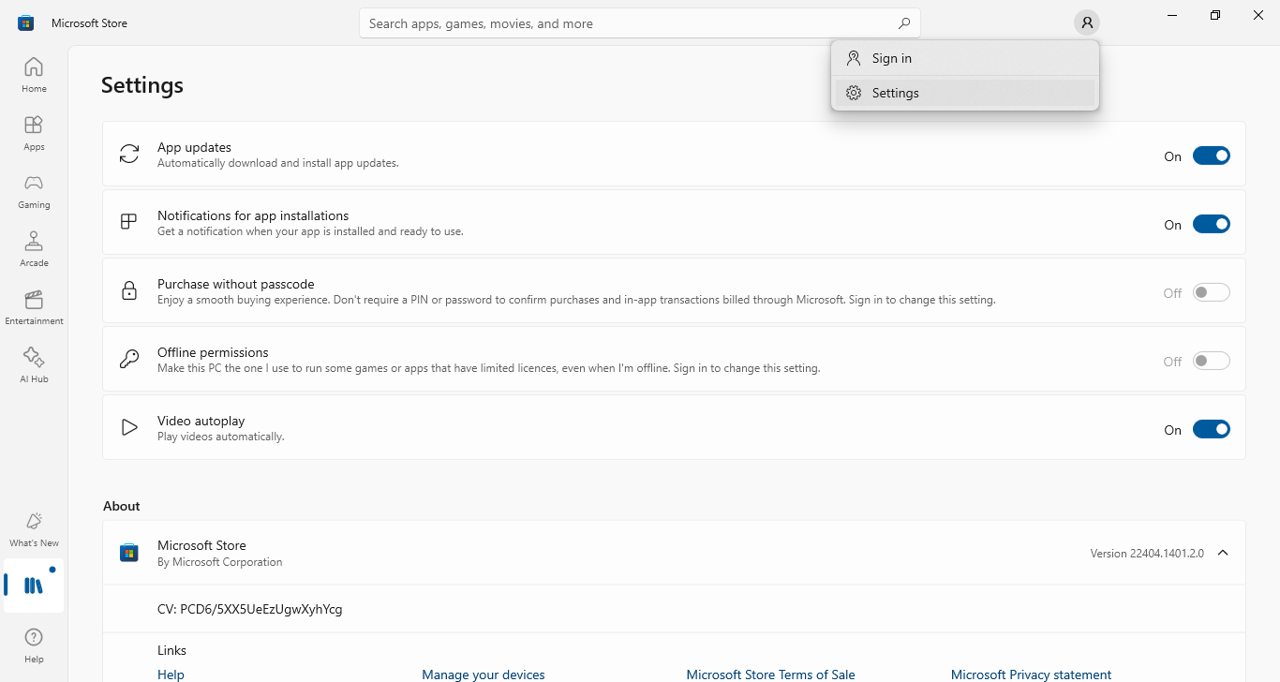This screenshot has height=682, width=1280.
Task: Click the Purchase without passcode lock icon
Action: coord(129,291)
